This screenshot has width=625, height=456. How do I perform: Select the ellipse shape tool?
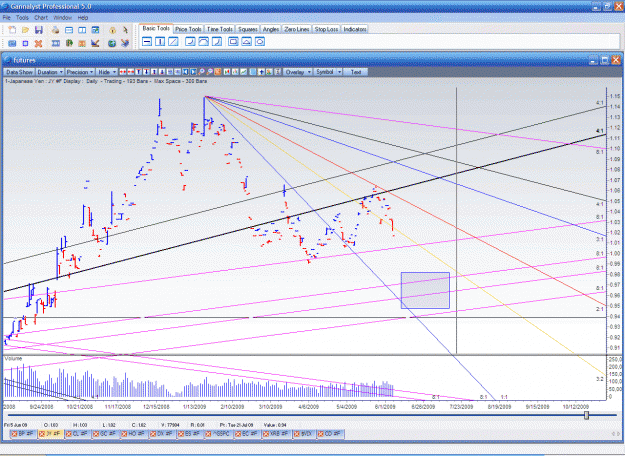tap(260, 41)
